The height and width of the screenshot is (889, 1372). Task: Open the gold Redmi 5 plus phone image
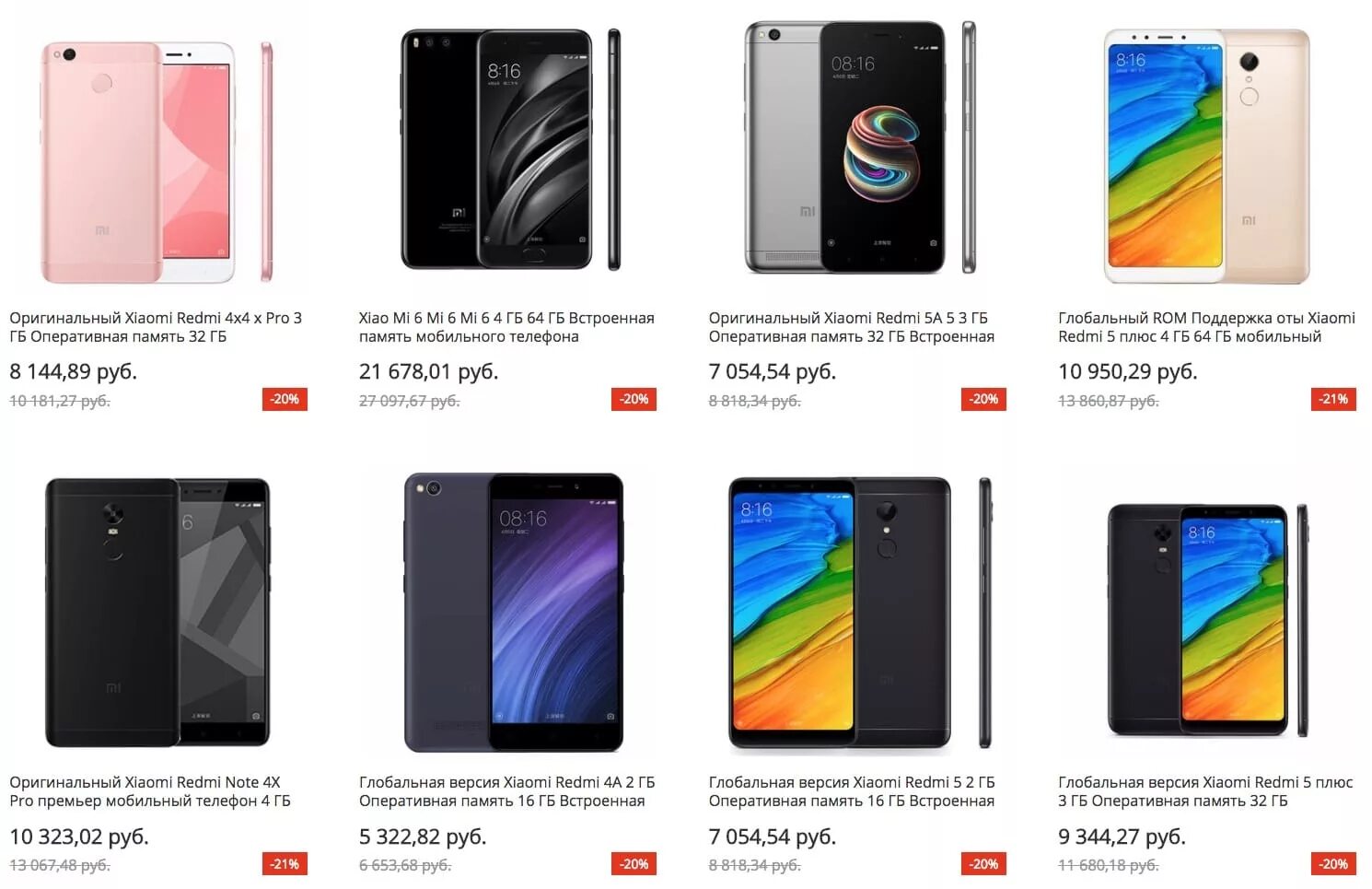click(1206, 157)
